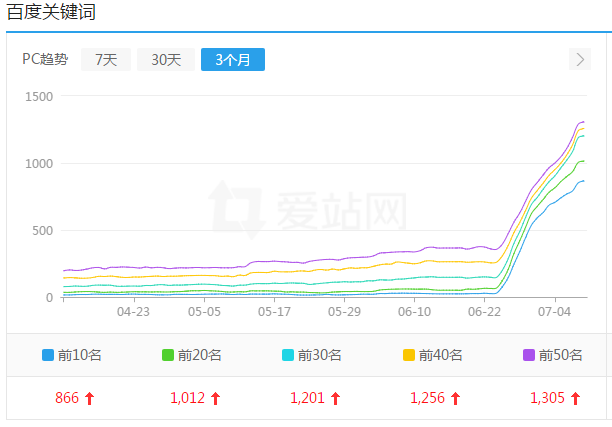612x427 pixels.
Task: Click the right chevron arrow button
Action: click(x=581, y=60)
